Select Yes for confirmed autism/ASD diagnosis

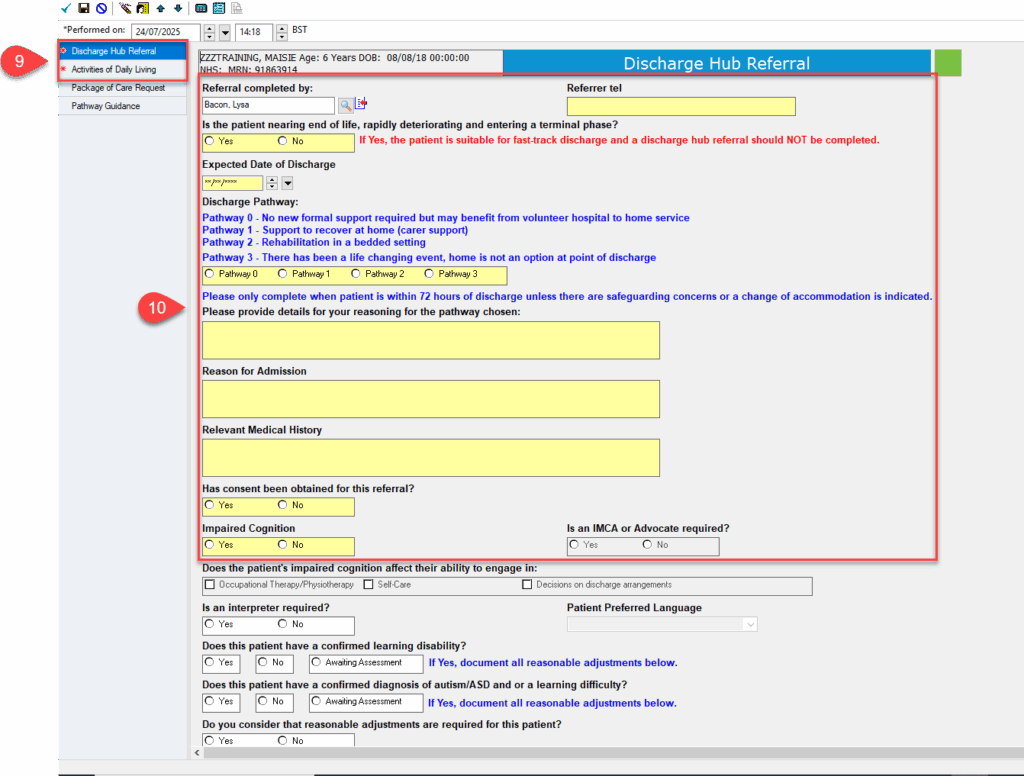point(210,702)
